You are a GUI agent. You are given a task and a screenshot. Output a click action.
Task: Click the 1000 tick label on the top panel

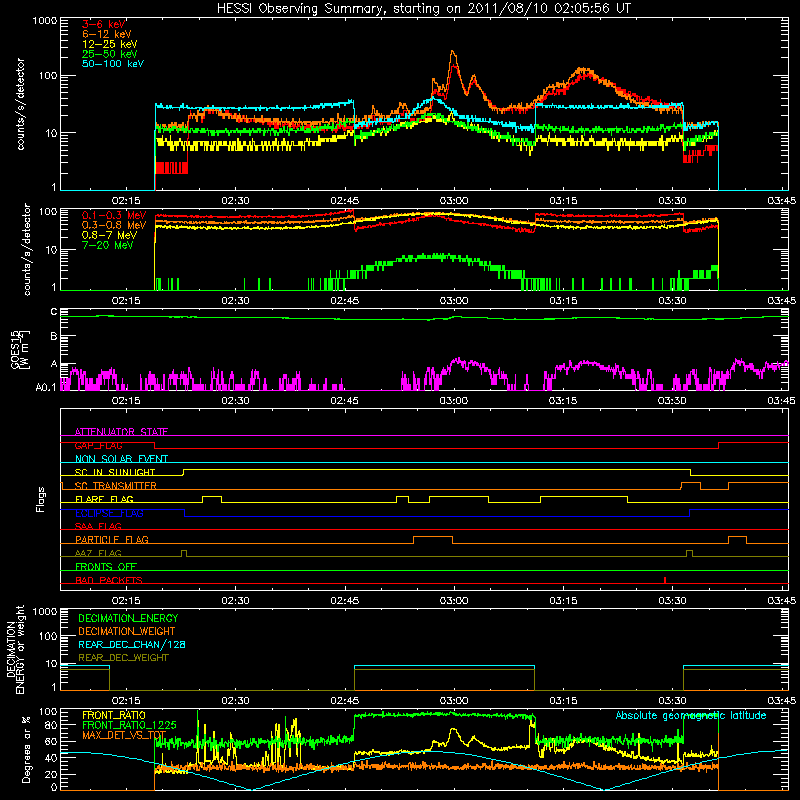coord(44,21)
